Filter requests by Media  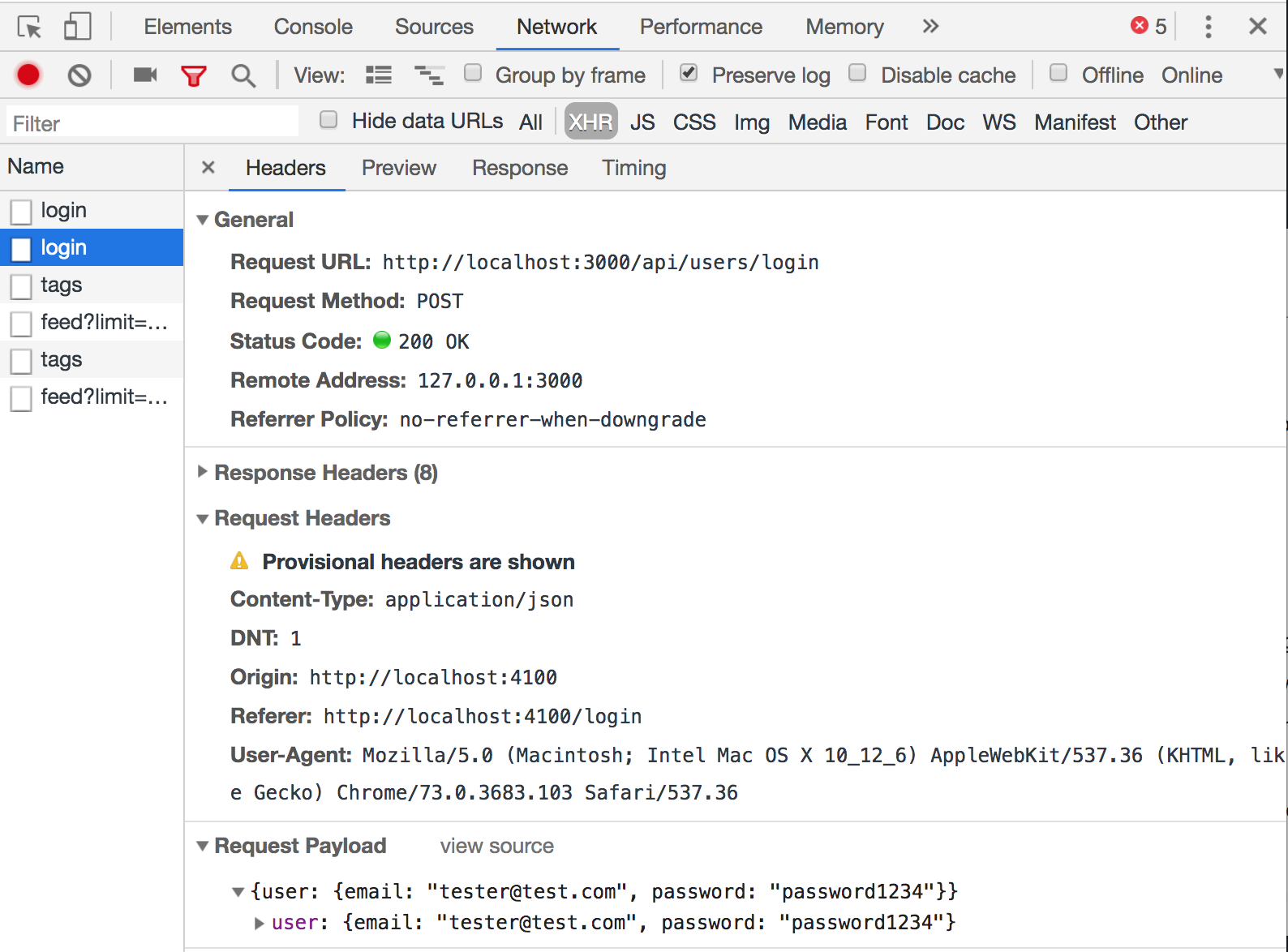tap(818, 122)
